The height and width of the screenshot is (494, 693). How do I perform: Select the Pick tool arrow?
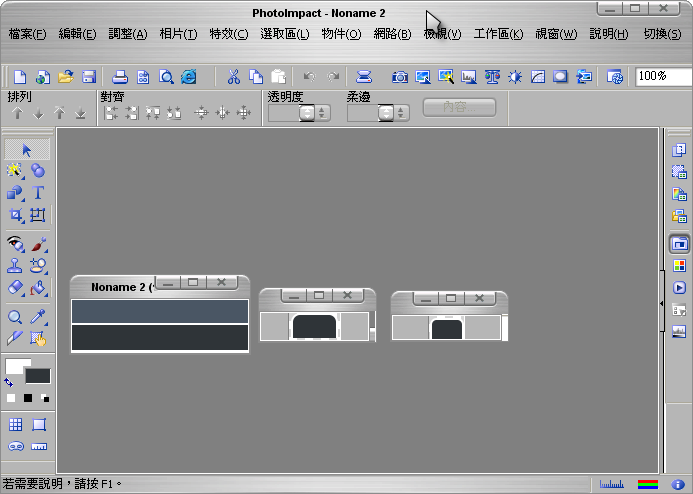[x=27, y=150]
